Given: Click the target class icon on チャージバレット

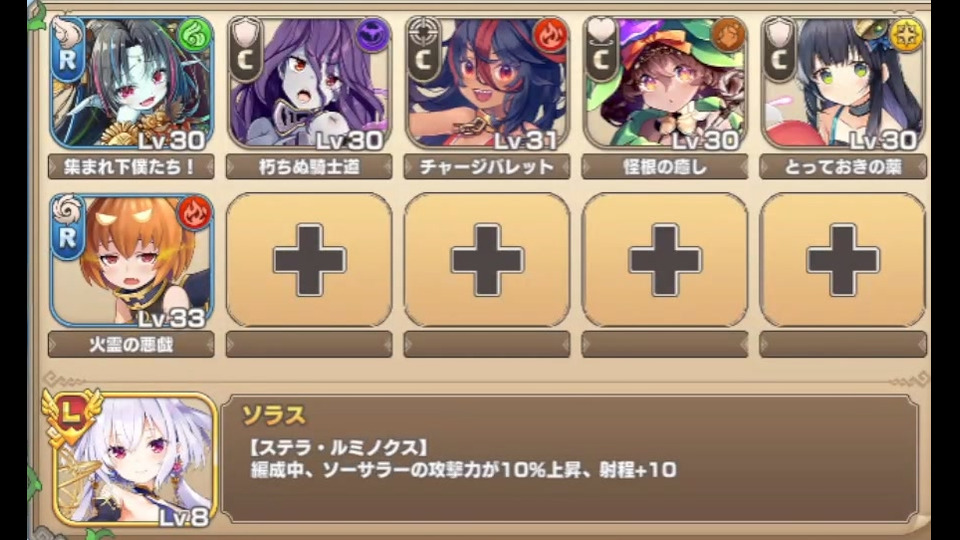Looking at the screenshot, I should coord(424,32).
